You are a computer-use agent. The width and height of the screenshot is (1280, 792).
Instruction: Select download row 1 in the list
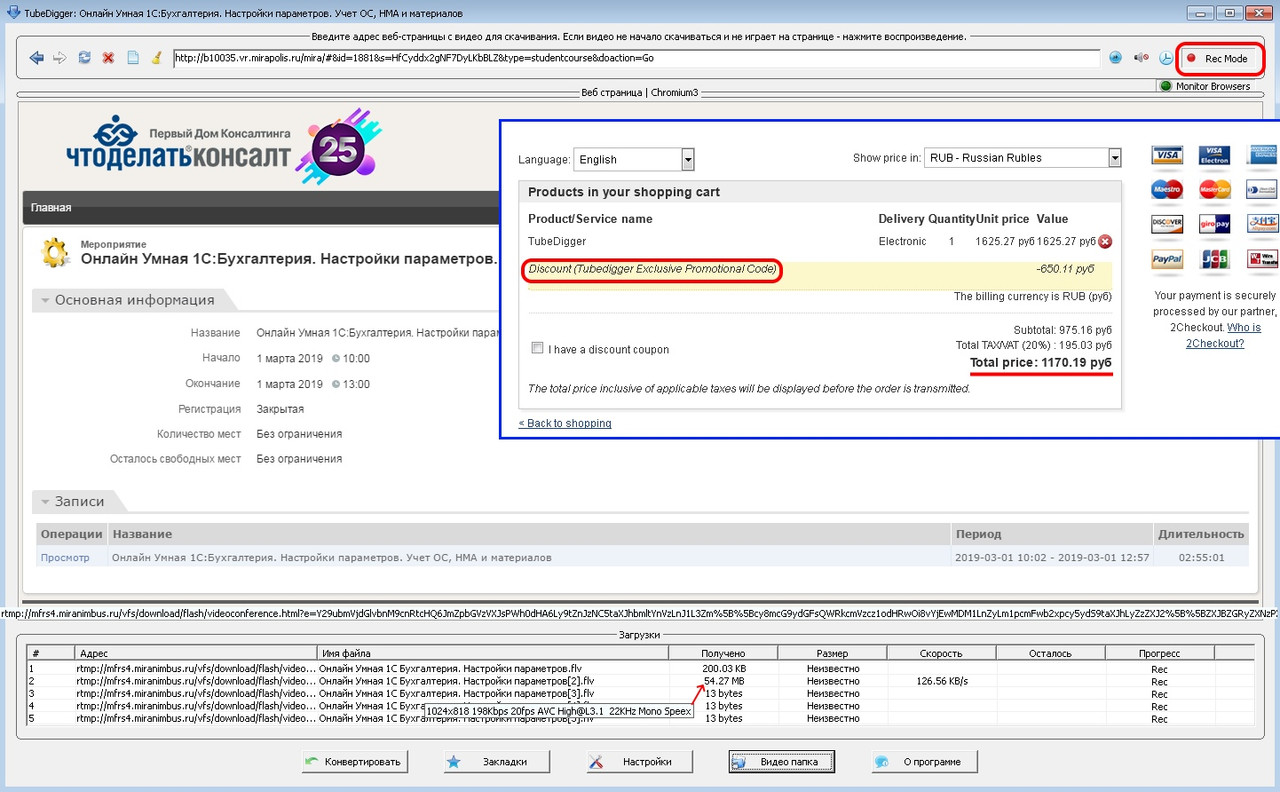[x=640, y=668]
